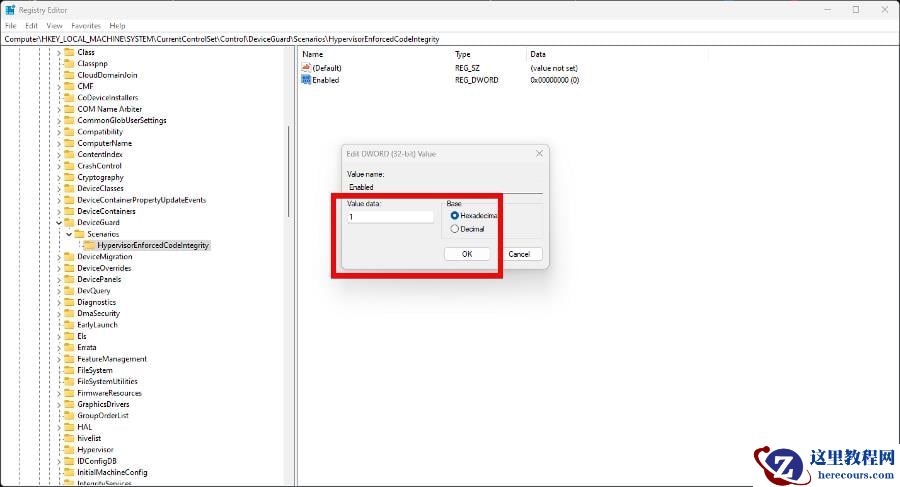Close the Edit DWORD dialog with X

[539, 153]
